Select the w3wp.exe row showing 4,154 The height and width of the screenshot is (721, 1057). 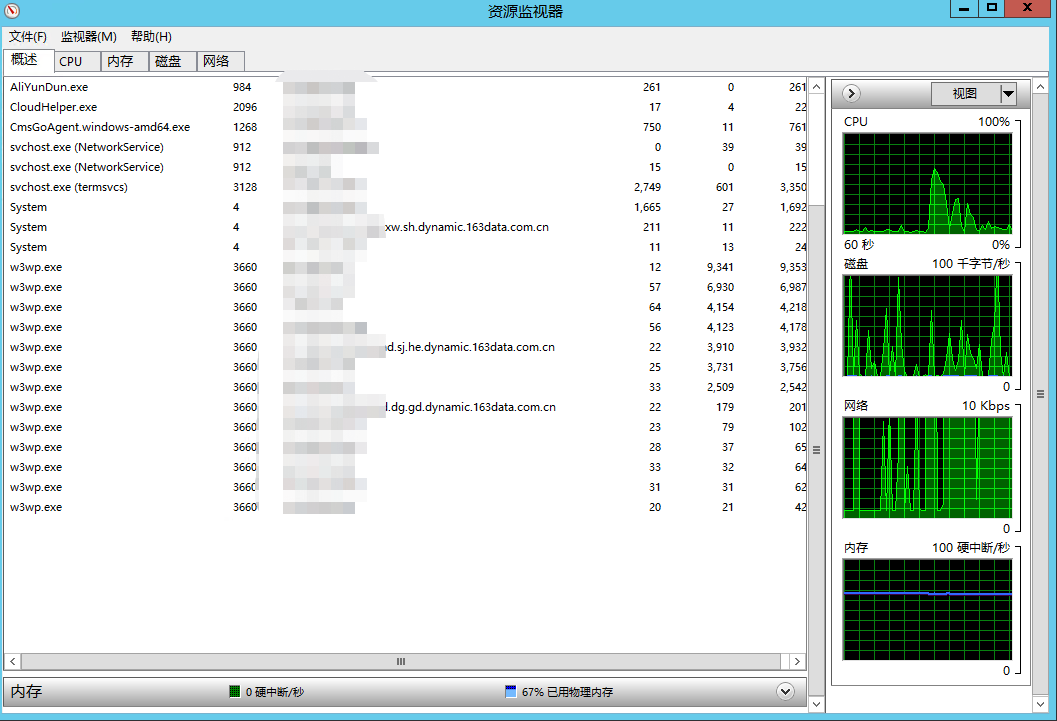pyautogui.click(x=406, y=307)
